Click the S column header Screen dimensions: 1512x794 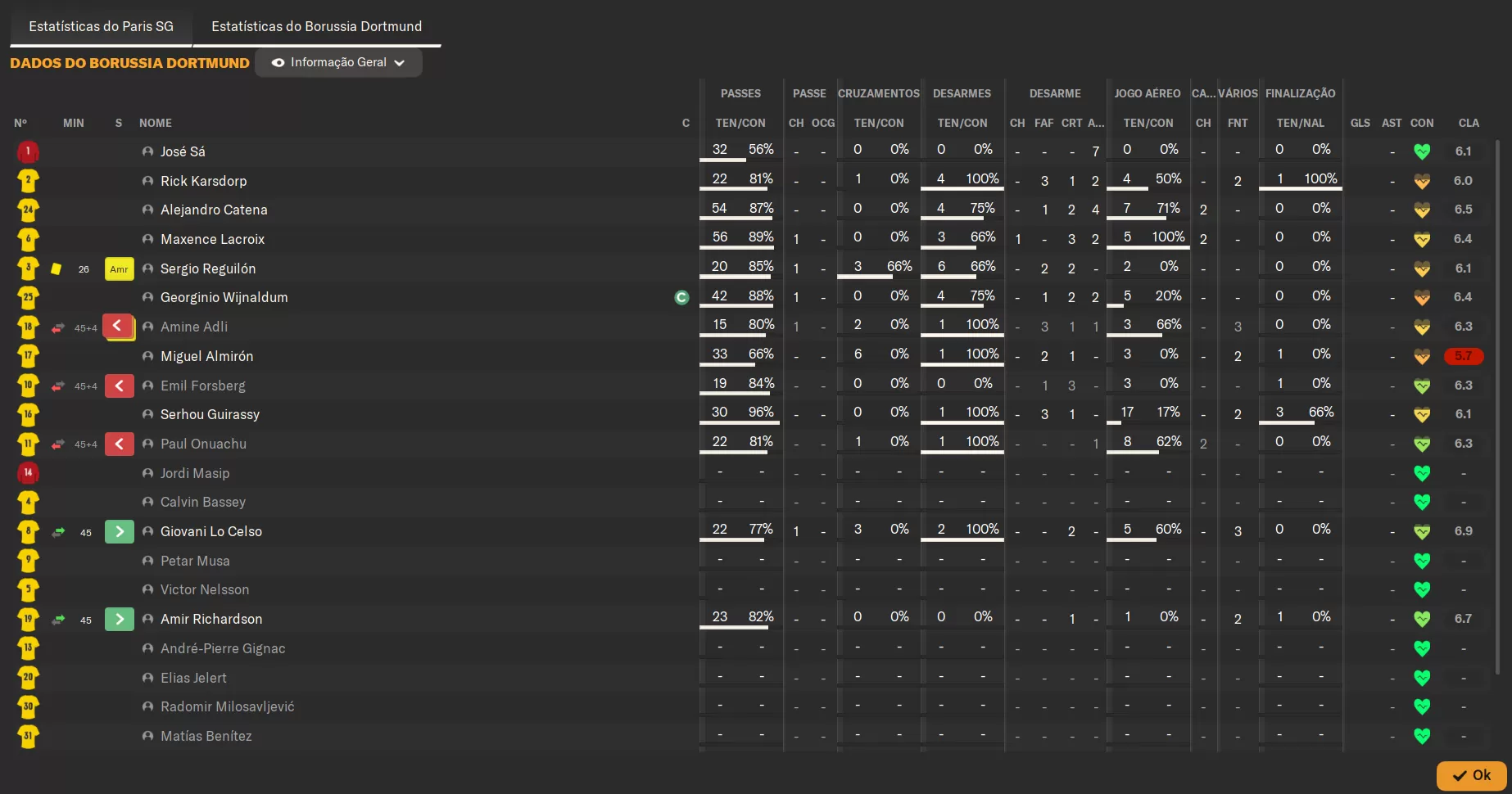119,123
